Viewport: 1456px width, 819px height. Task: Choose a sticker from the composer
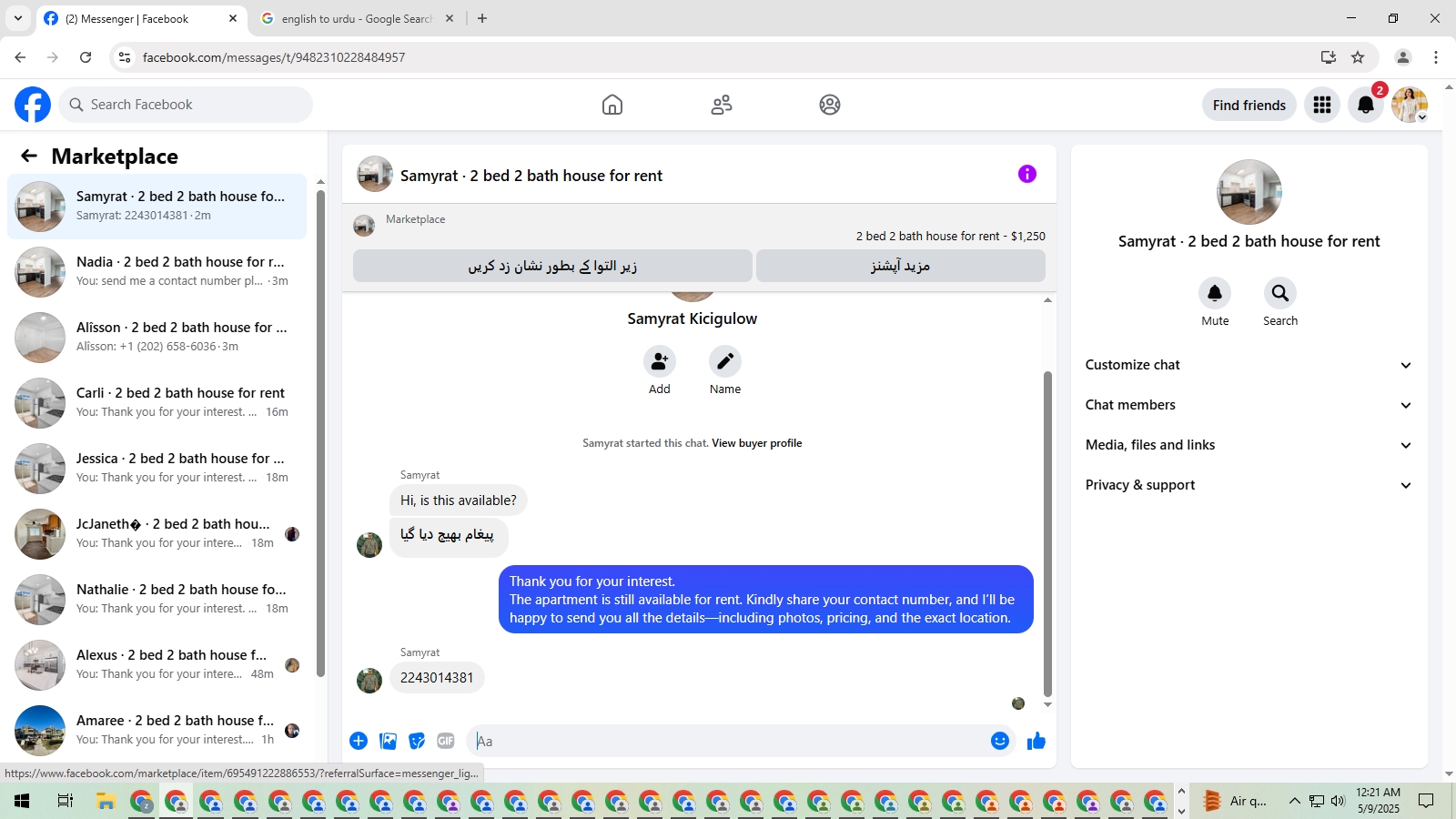pos(417,741)
